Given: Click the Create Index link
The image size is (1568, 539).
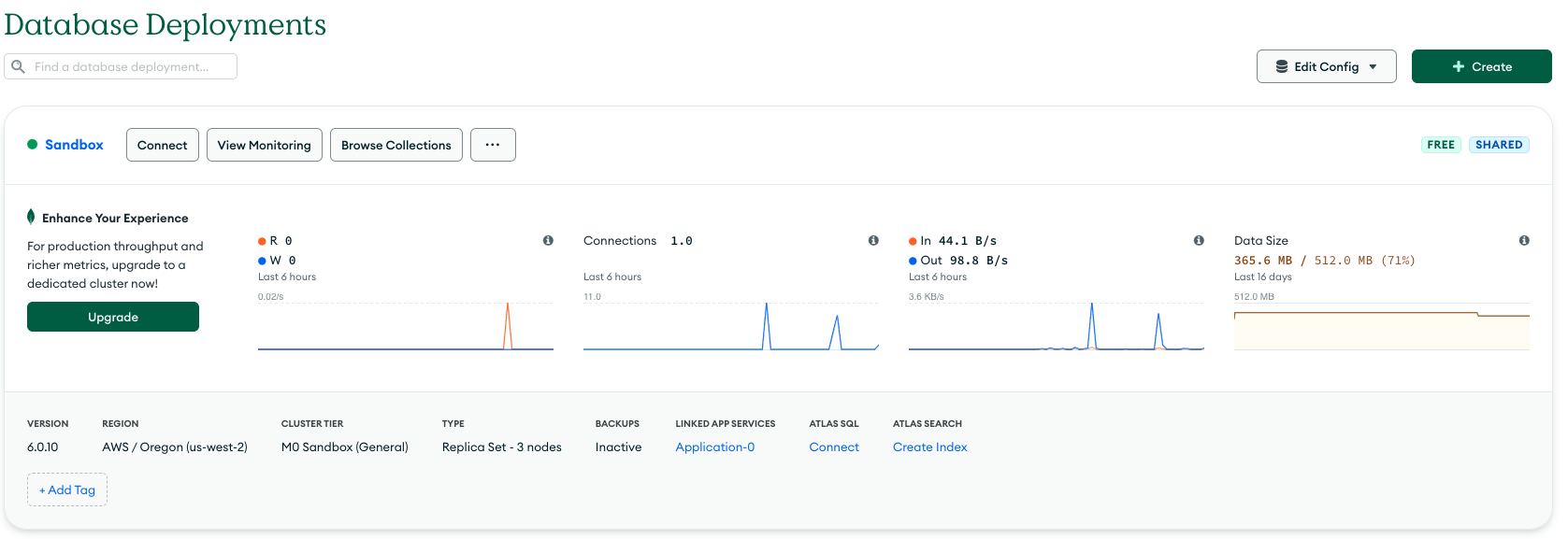Looking at the screenshot, I should pos(929,447).
